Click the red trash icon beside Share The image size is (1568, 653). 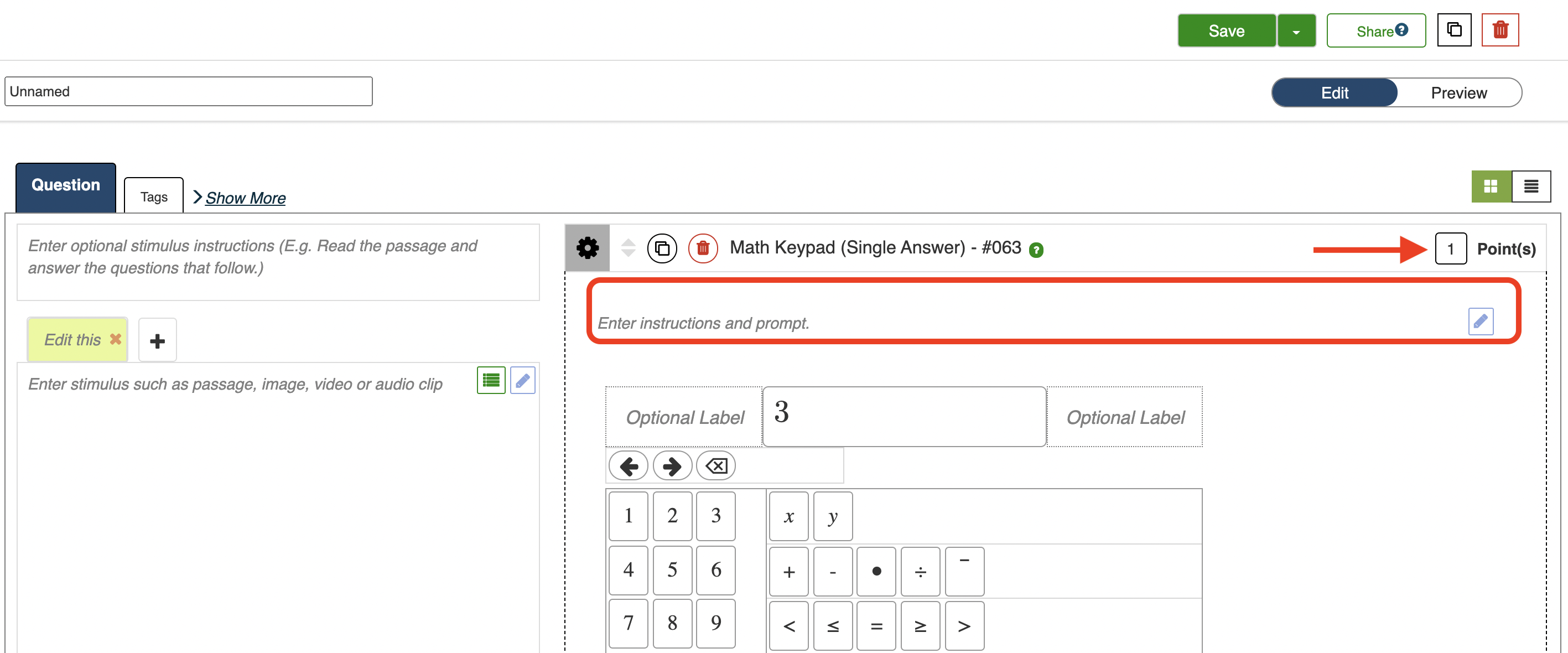(1499, 30)
